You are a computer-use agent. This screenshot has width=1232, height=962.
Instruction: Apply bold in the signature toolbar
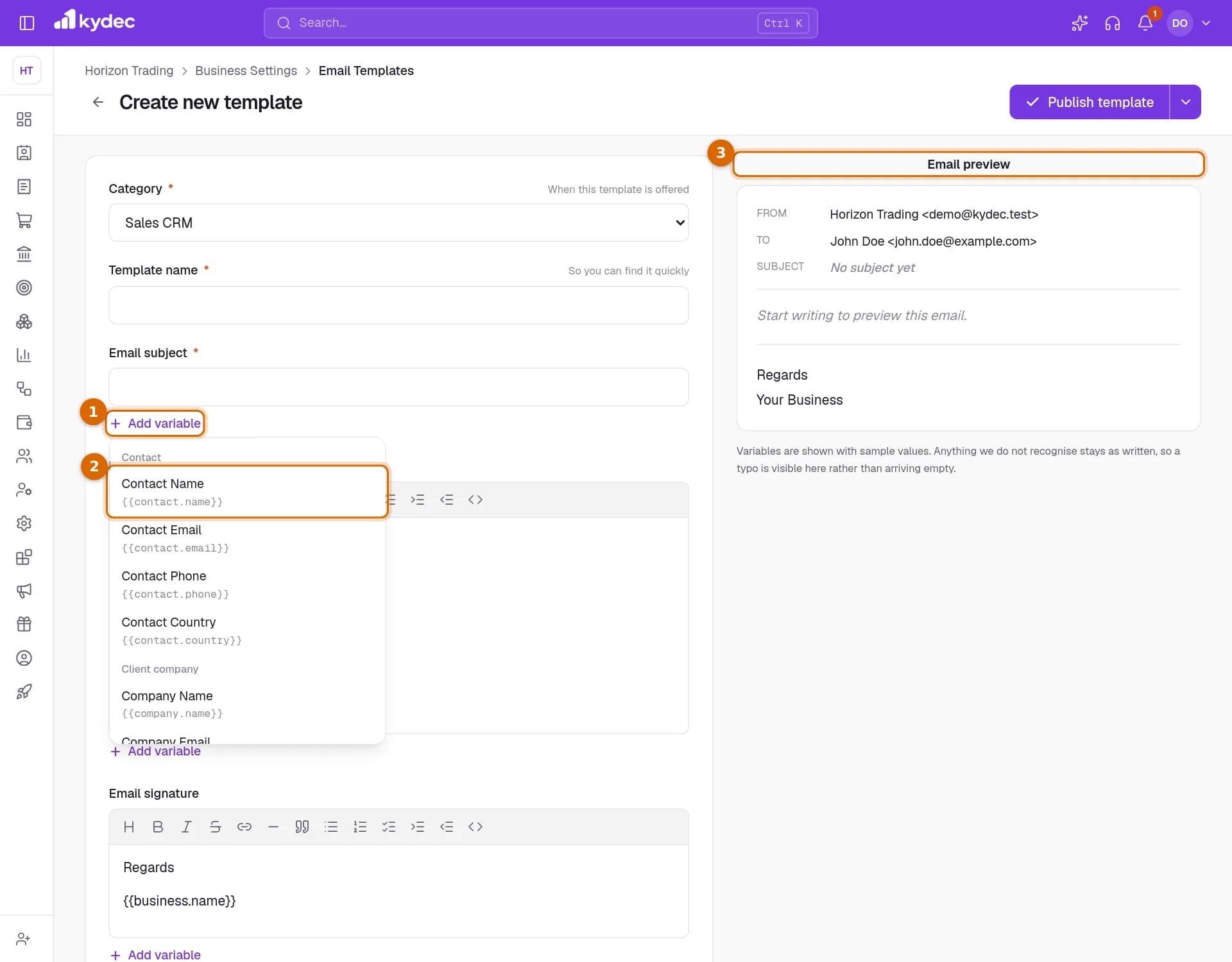click(x=158, y=827)
